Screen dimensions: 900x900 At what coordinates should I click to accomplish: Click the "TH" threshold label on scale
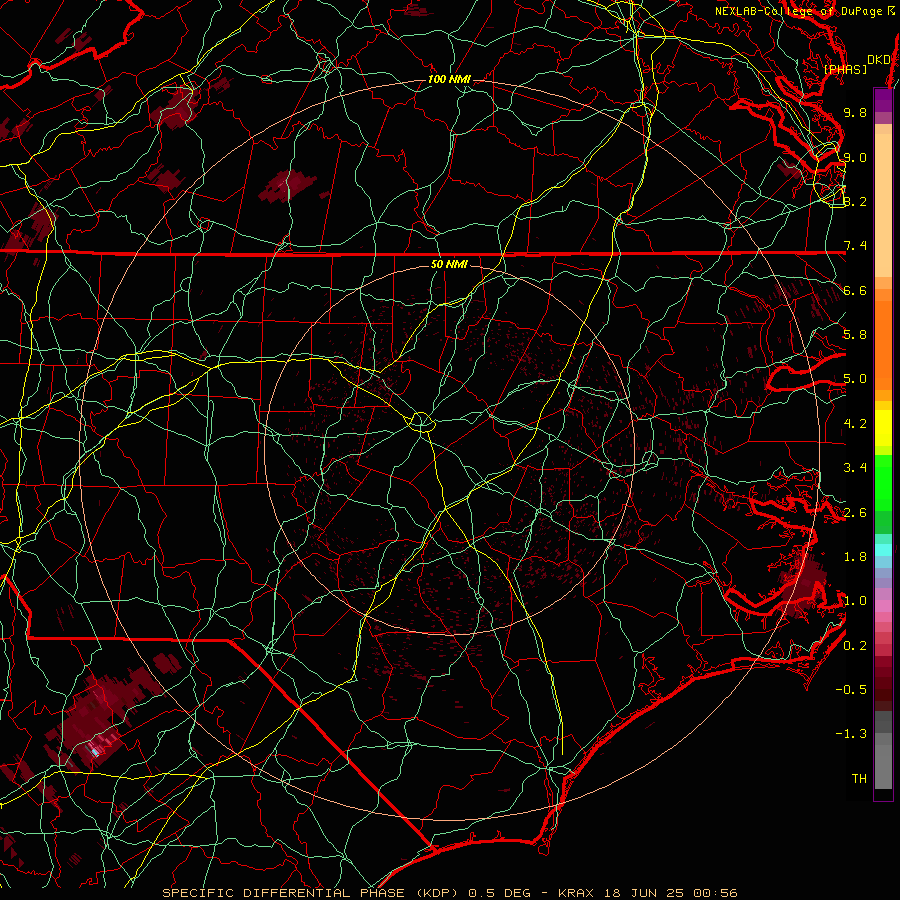(859, 779)
